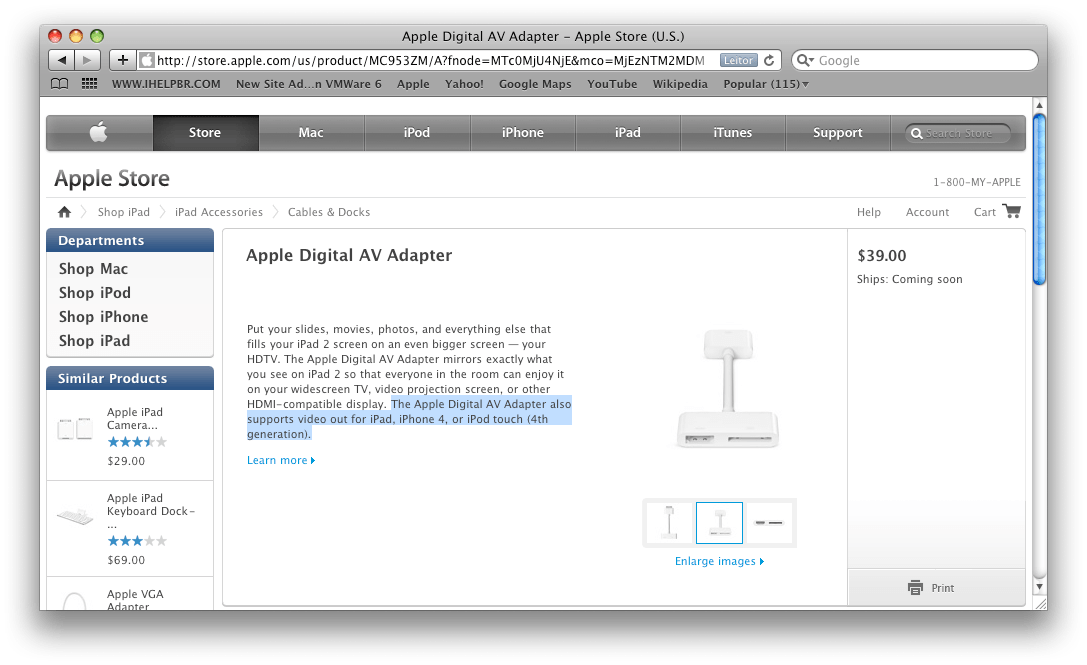Open Shop Mac department
The image size is (1087, 665).
pos(94,269)
